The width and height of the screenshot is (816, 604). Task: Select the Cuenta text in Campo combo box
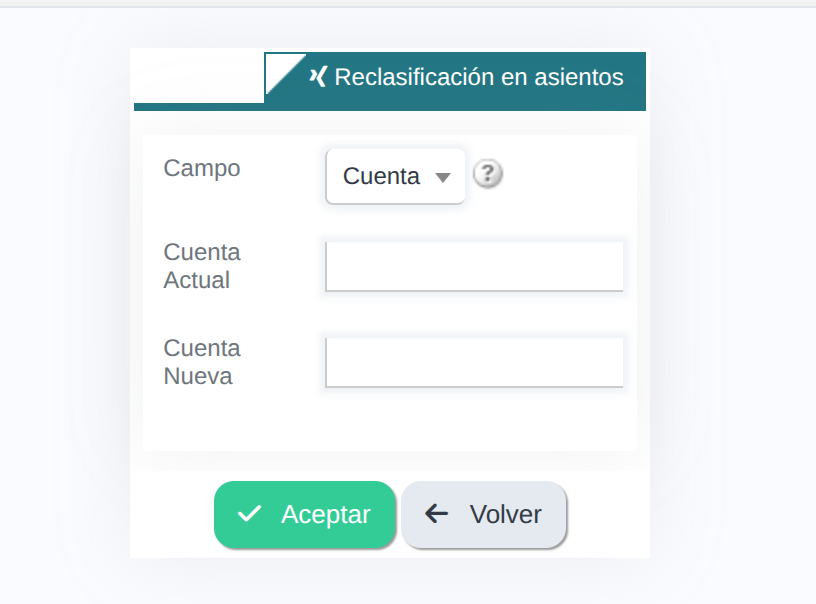381,176
